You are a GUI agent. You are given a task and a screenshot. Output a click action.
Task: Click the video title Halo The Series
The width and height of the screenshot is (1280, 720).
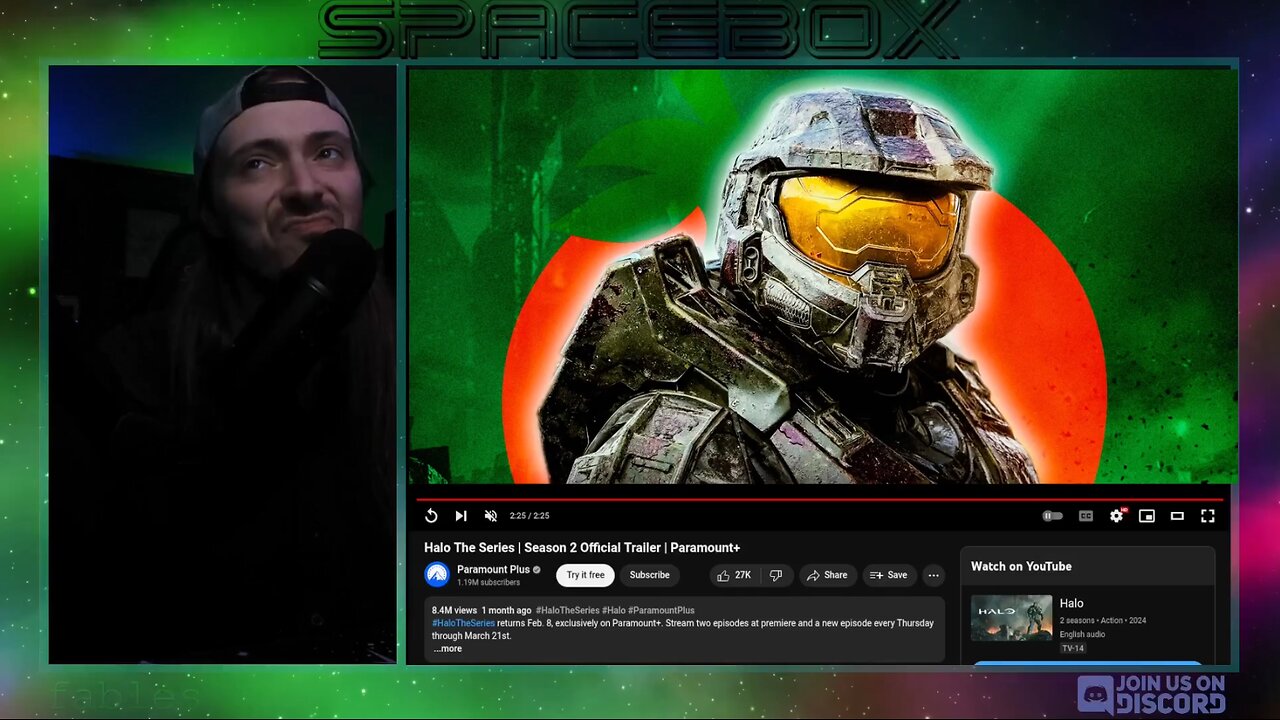click(x=582, y=547)
